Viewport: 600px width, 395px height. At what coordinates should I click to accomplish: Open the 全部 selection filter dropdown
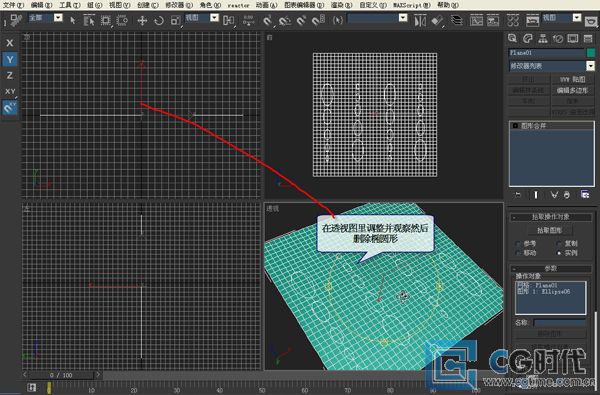58,18
